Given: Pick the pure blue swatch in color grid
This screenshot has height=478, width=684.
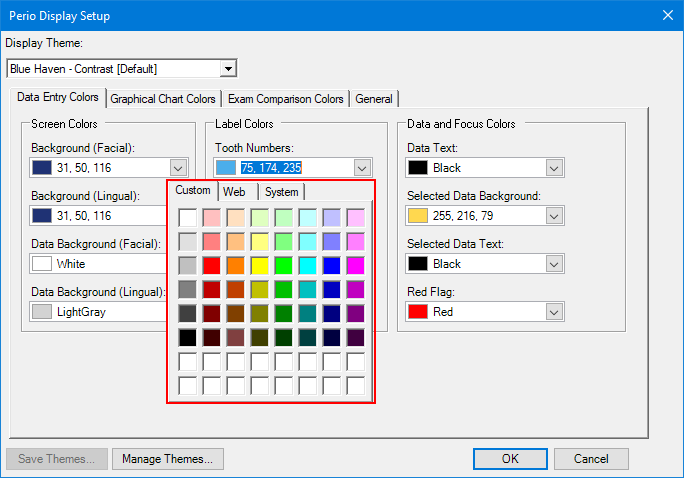Looking at the screenshot, I should click(331, 265).
